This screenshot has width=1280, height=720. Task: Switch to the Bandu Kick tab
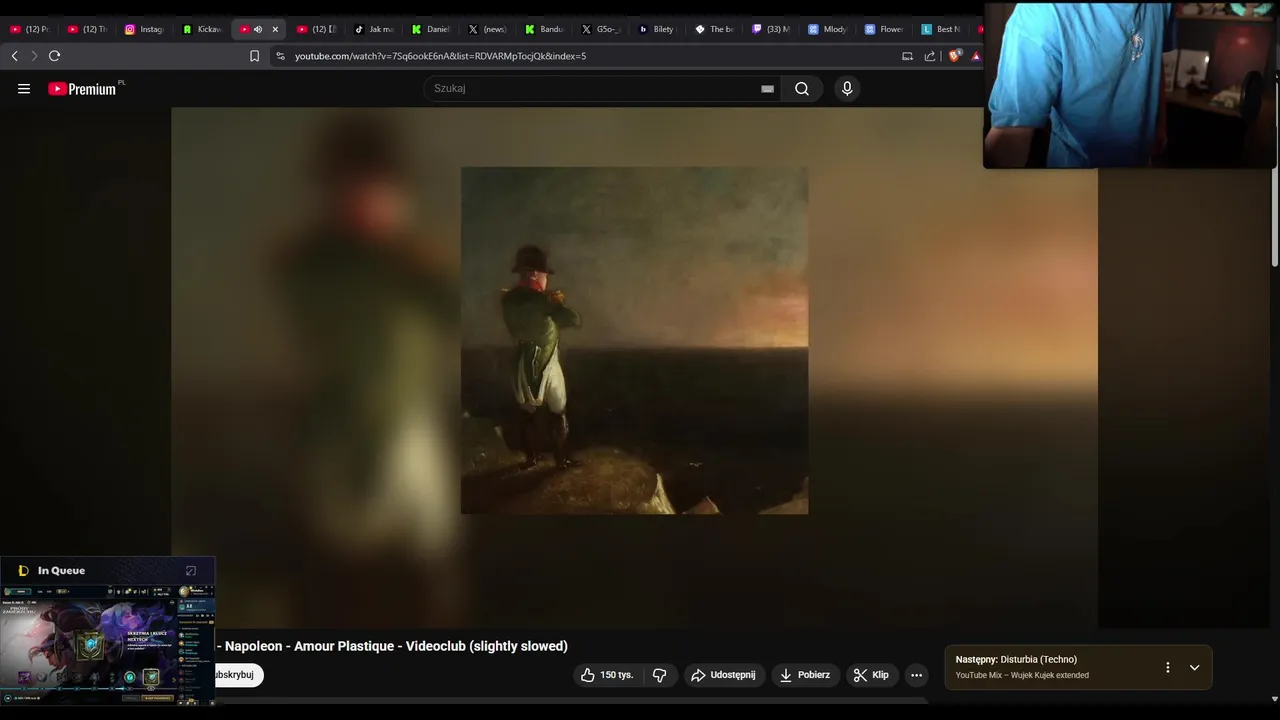tap(545, 29)
